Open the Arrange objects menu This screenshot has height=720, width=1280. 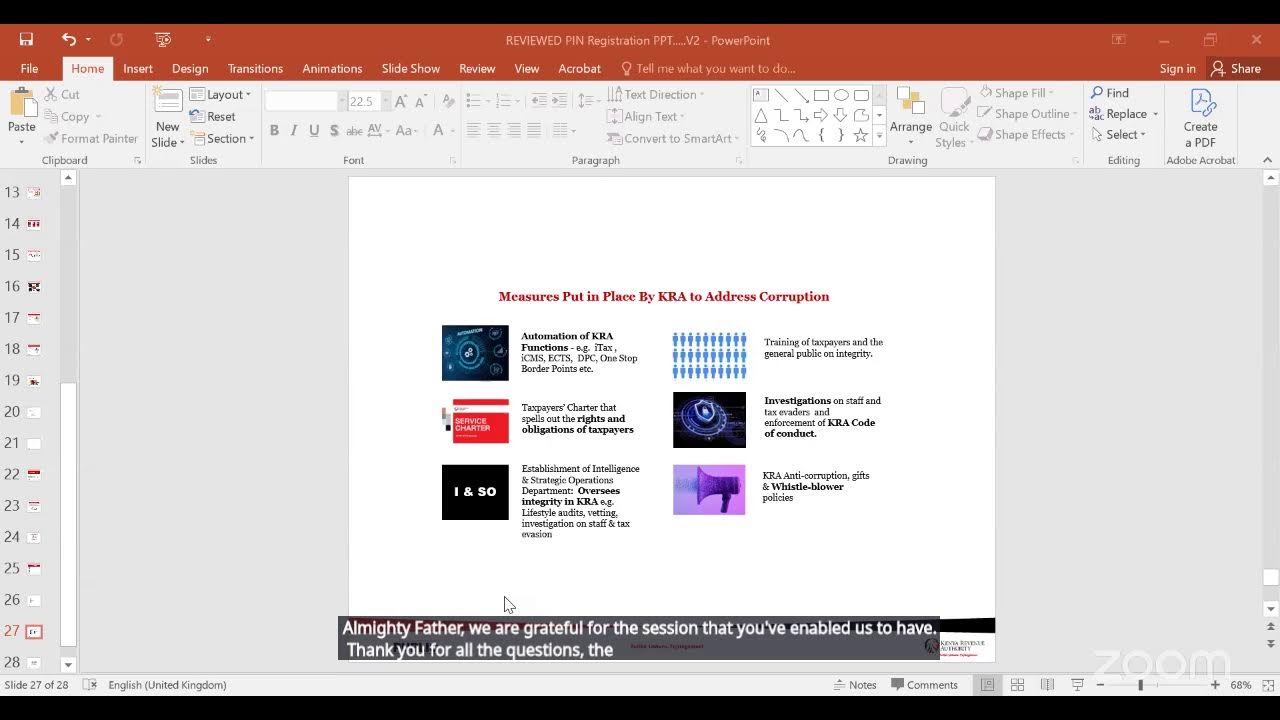click(911, 117)
